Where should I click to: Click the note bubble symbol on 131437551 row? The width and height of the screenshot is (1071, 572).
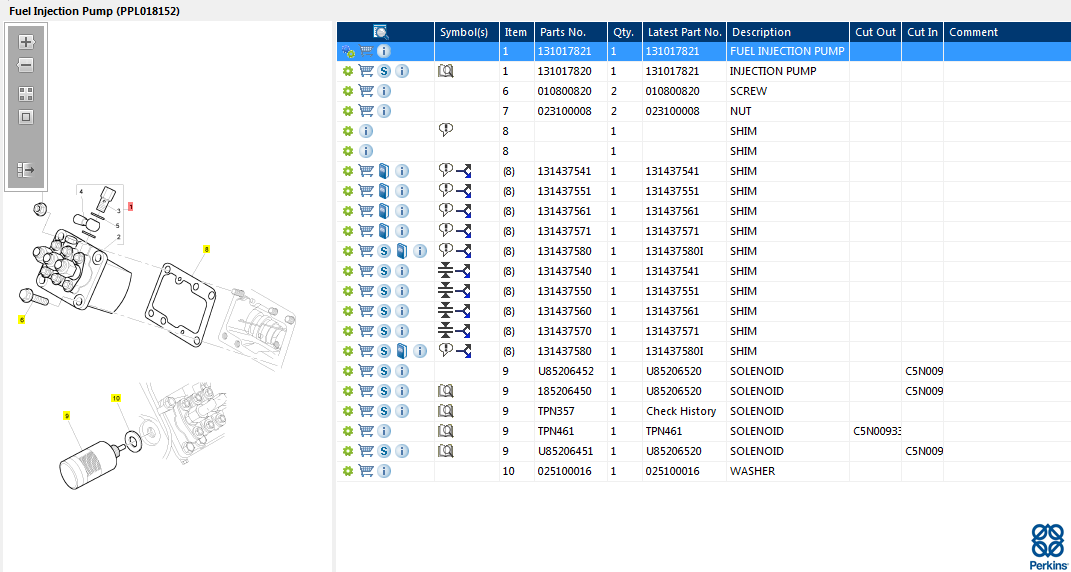[446, 190]
